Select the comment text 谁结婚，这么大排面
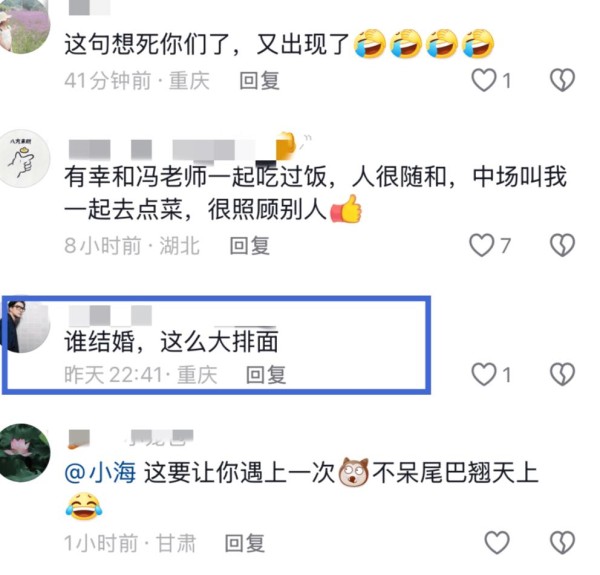The height and width of the screenshot is (575, 600). coord(171,341)
